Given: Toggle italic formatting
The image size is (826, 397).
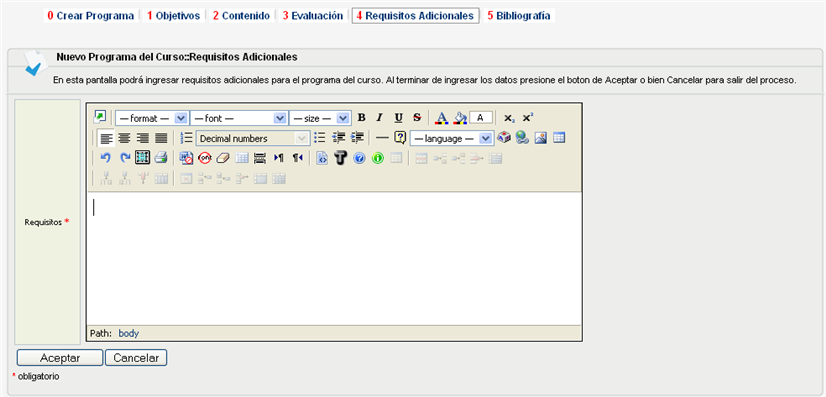Looking at the screenshot, I should (x=379, y=117).
